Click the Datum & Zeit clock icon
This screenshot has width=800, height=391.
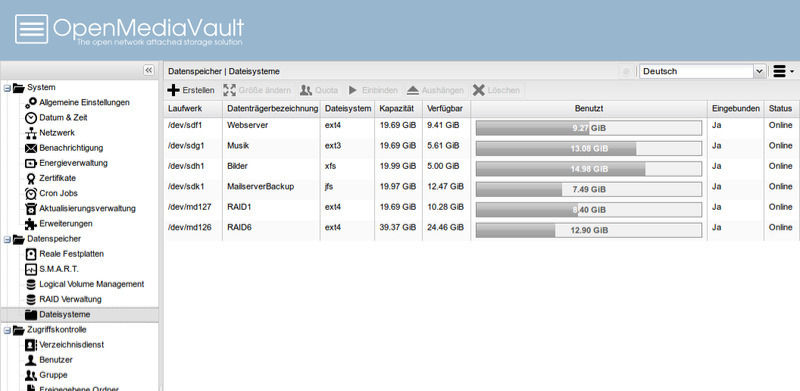31,118
